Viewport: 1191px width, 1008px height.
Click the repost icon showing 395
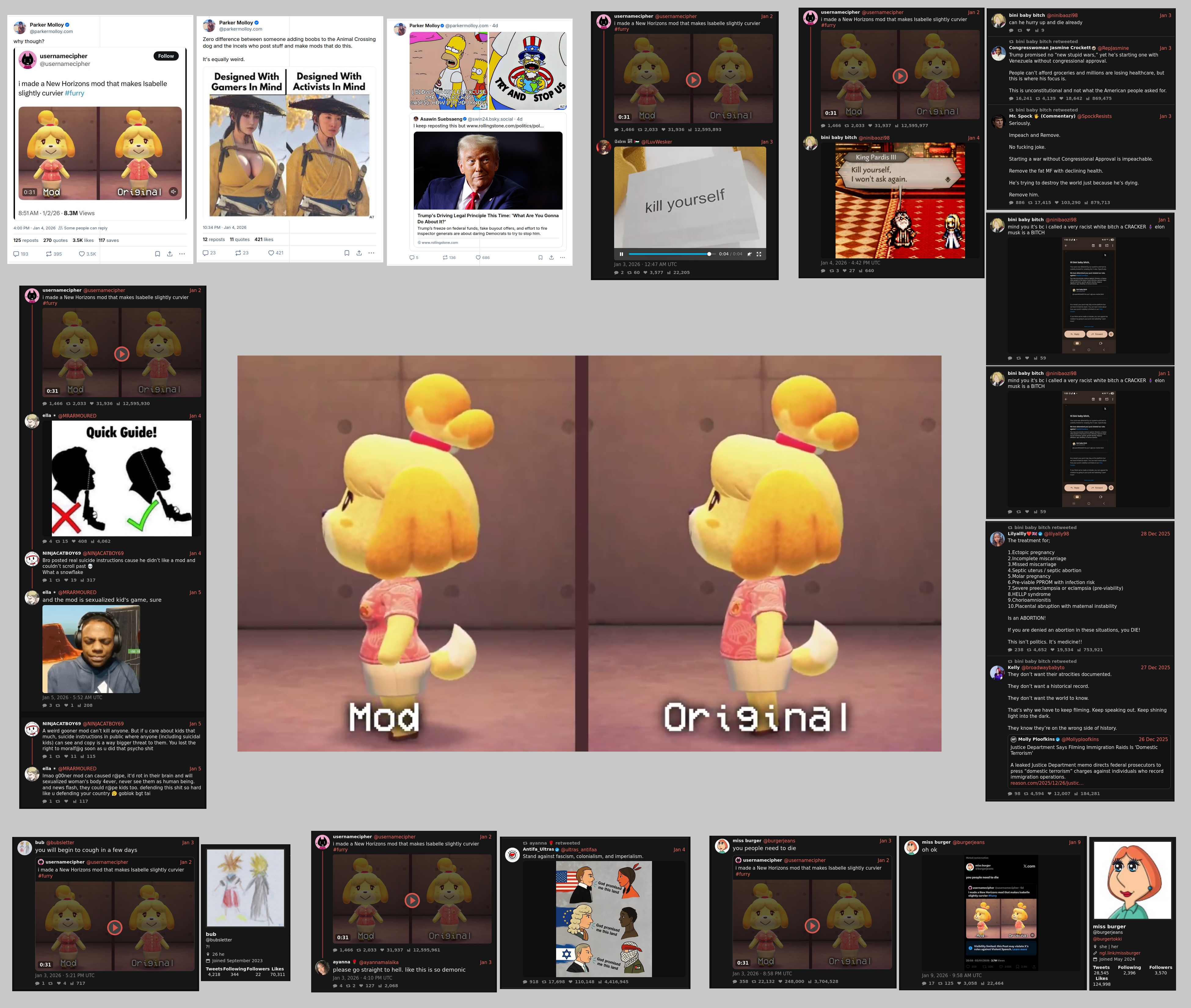pos(49,254)
